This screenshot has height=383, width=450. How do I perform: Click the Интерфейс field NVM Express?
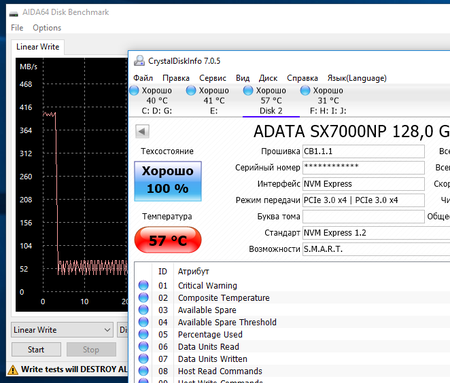click(363, 184)
